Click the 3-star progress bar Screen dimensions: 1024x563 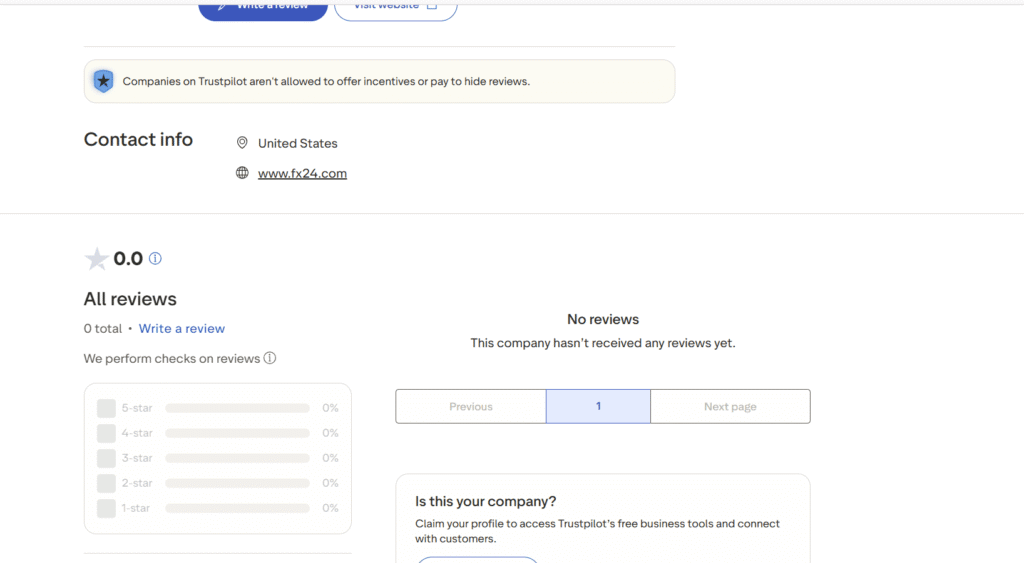tap(237, 458)
